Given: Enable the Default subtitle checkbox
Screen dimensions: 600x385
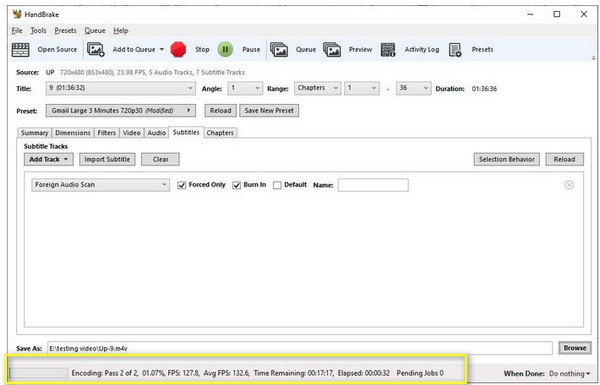Looking at the screenshot, I should tap(277, 185).
